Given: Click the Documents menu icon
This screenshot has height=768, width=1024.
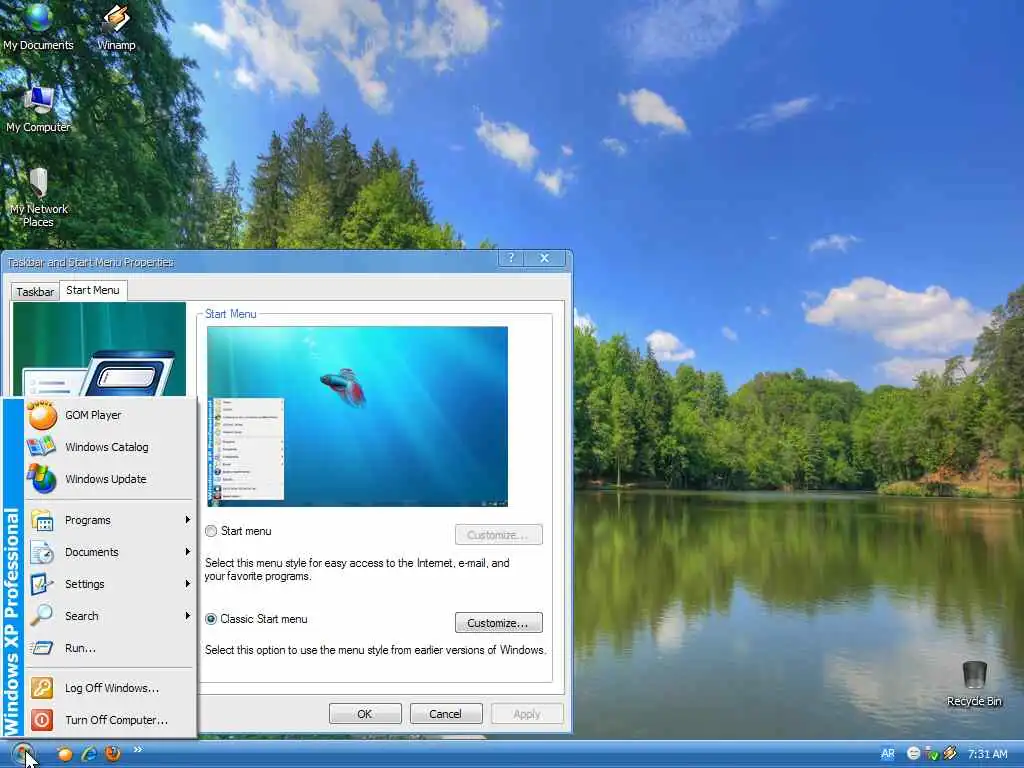Looking at the screenshot, I should (42, 552).
